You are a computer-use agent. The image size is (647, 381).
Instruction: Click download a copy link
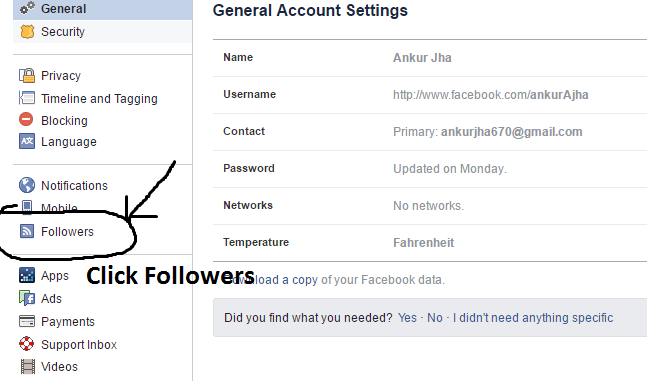click(x=272, y=279)
